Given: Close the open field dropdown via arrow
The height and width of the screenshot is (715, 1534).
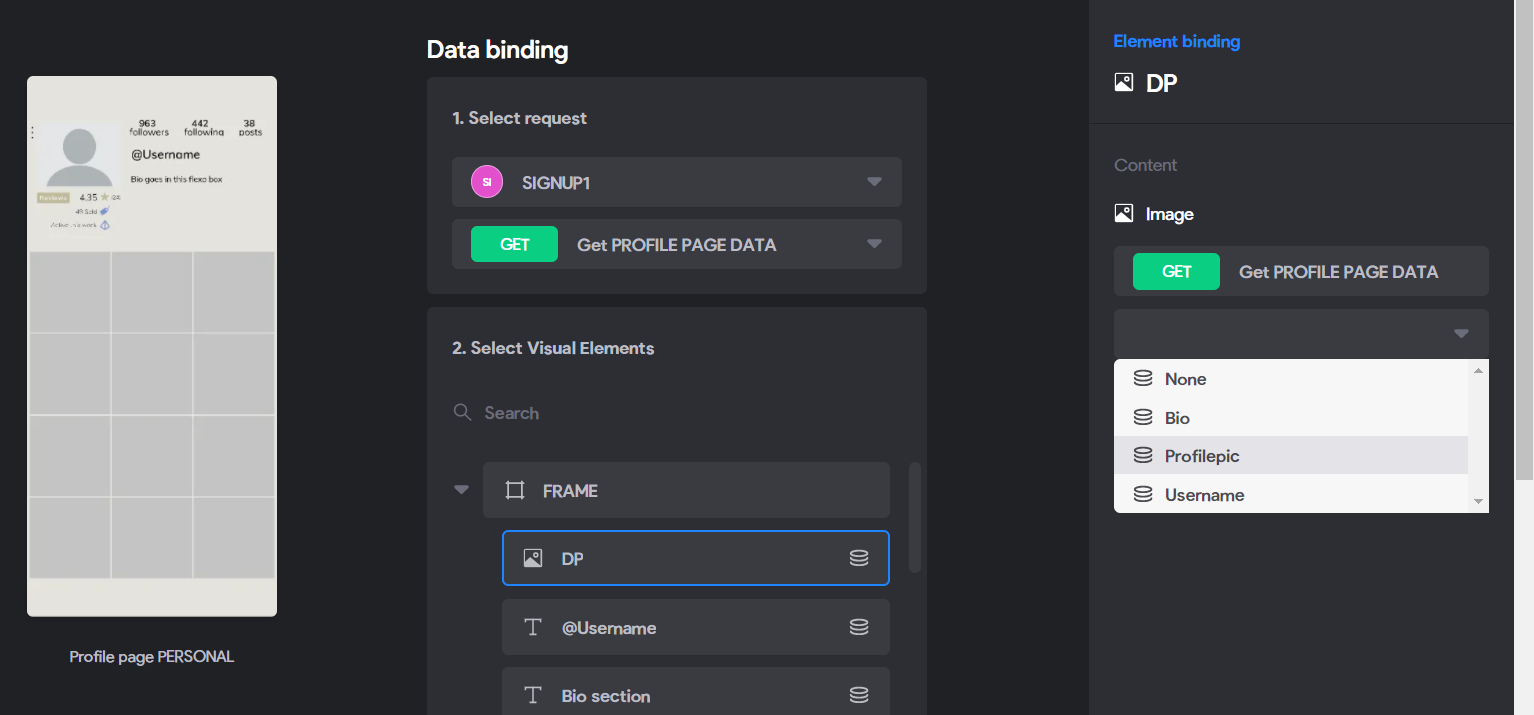Looking at the screenshot, I should [x=1461, y=334].
